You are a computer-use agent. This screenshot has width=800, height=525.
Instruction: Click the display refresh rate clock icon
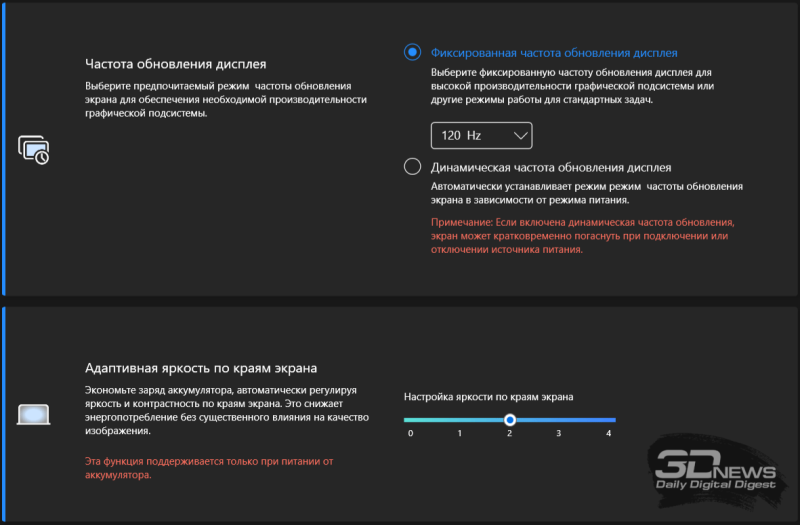[x=34, y=150]
